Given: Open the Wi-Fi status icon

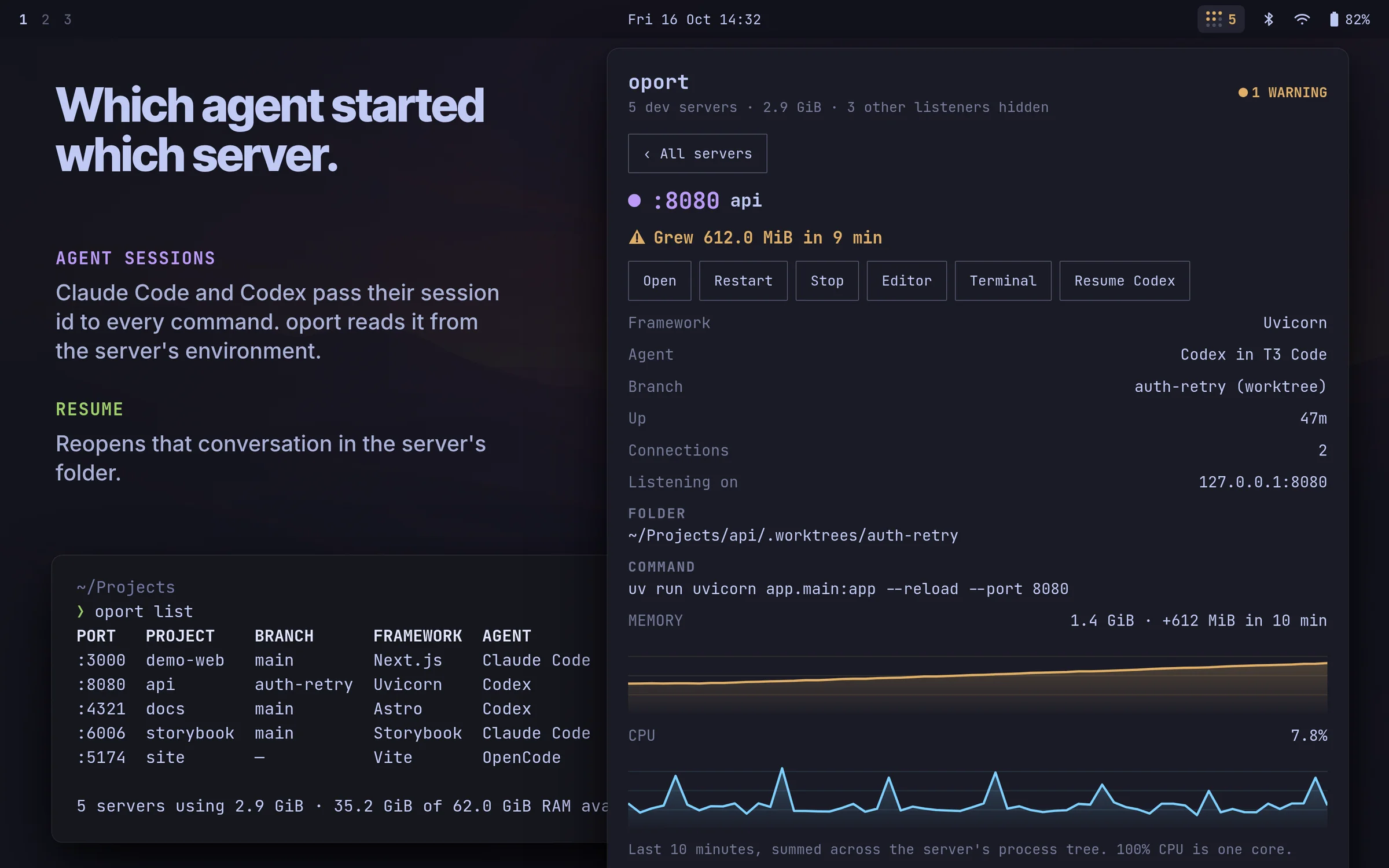Looking at the screenshot, I should pos(1302,19).
